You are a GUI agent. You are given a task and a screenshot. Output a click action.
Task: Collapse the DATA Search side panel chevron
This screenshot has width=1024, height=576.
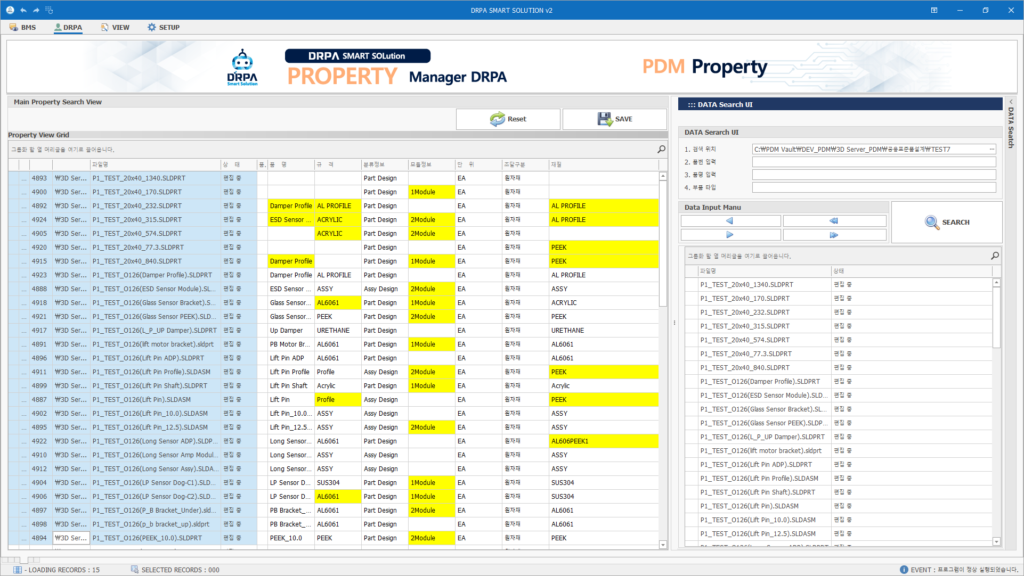(1010, 102)
